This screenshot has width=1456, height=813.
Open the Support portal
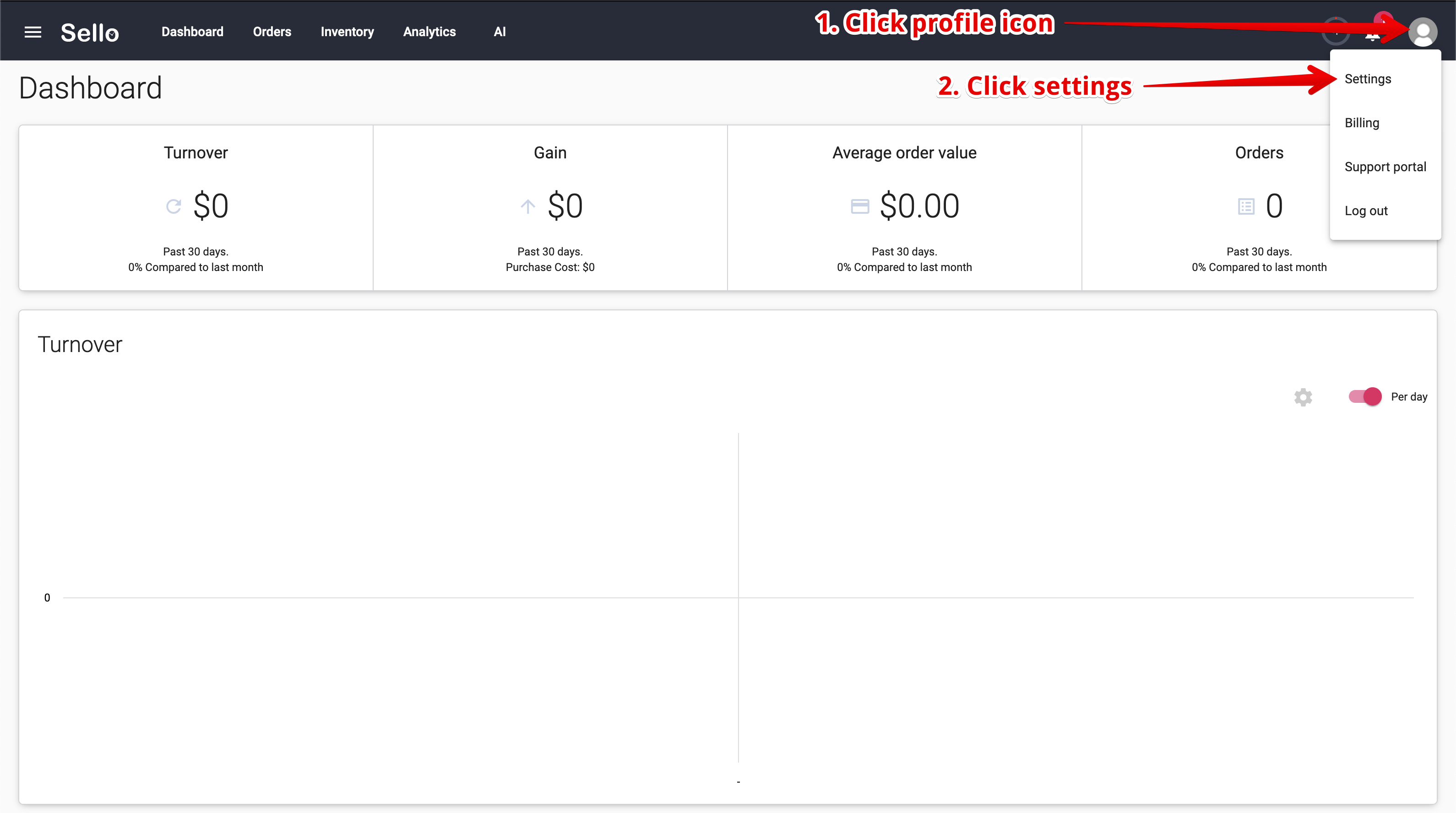[x=1386, y=167]
